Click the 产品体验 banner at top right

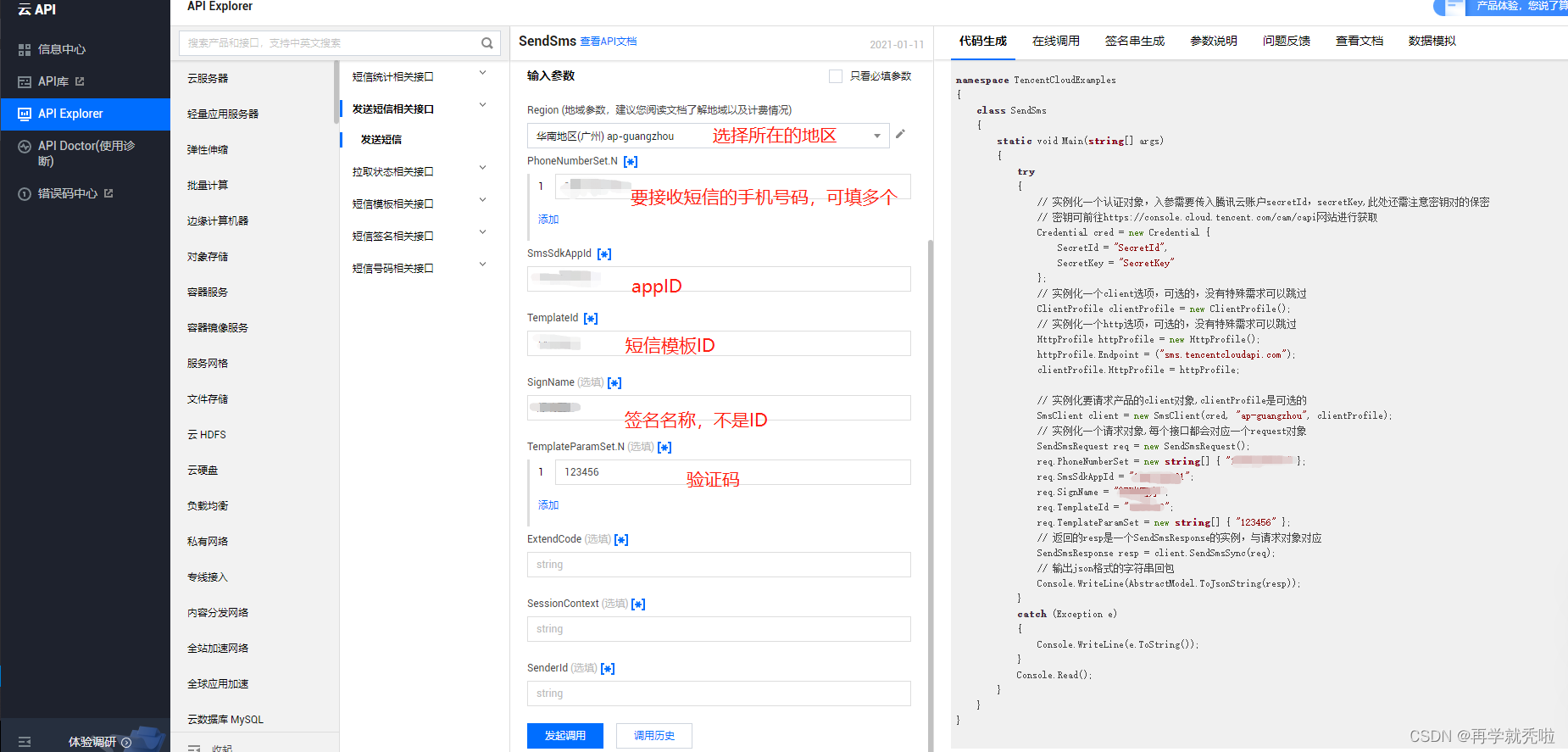coord(1500,7)
